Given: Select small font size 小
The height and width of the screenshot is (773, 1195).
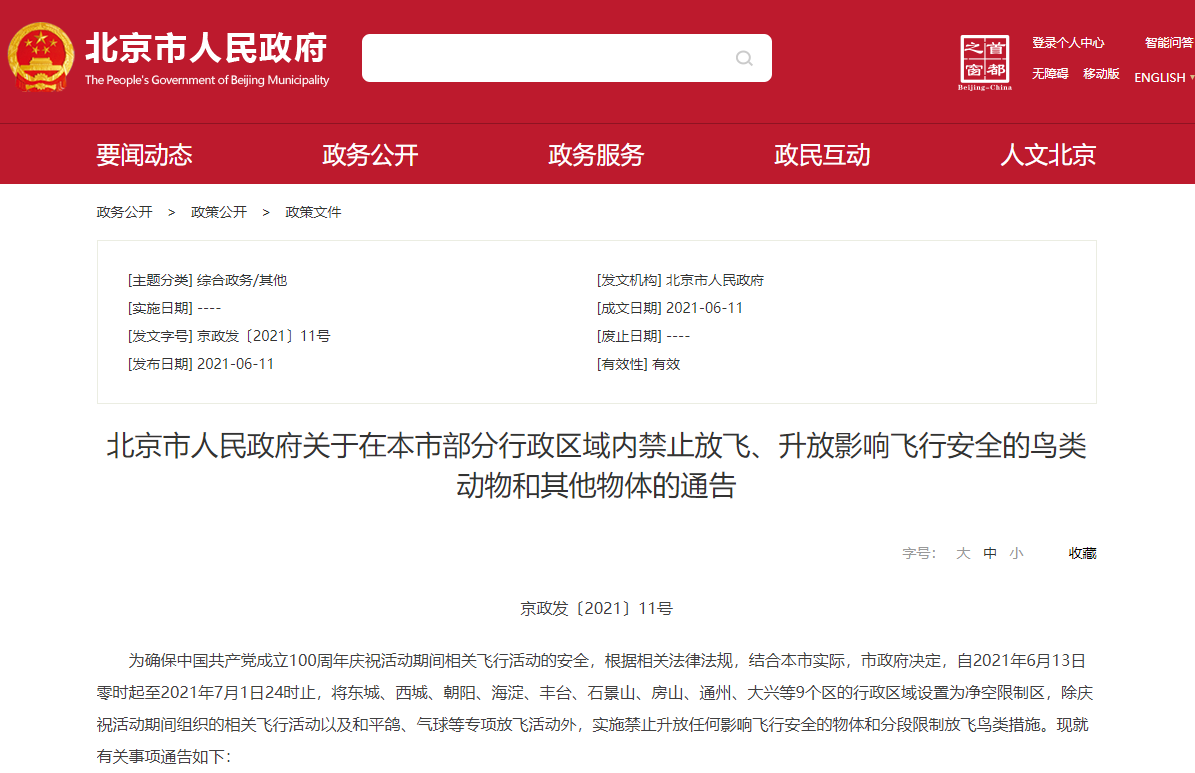Looking at the screenshot, I should (x=1016, y=553).
